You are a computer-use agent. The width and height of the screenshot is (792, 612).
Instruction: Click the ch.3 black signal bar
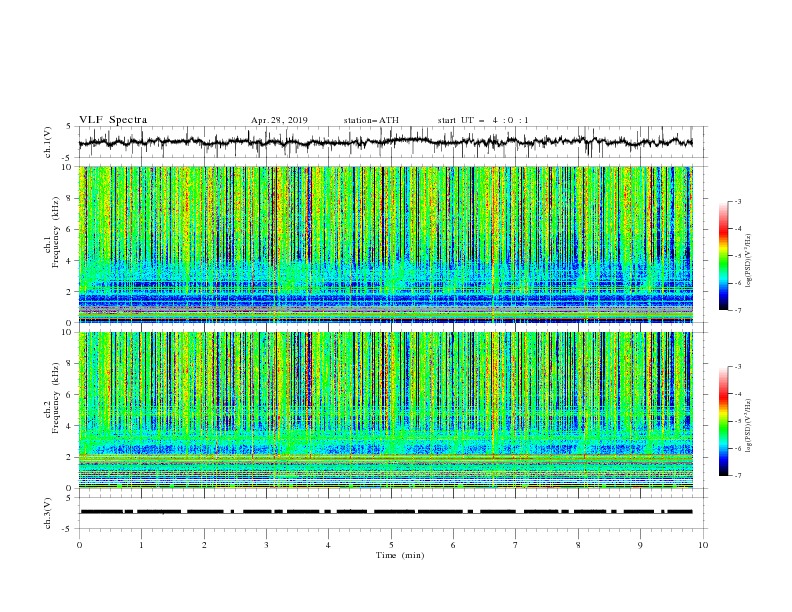tap(386, 512)
